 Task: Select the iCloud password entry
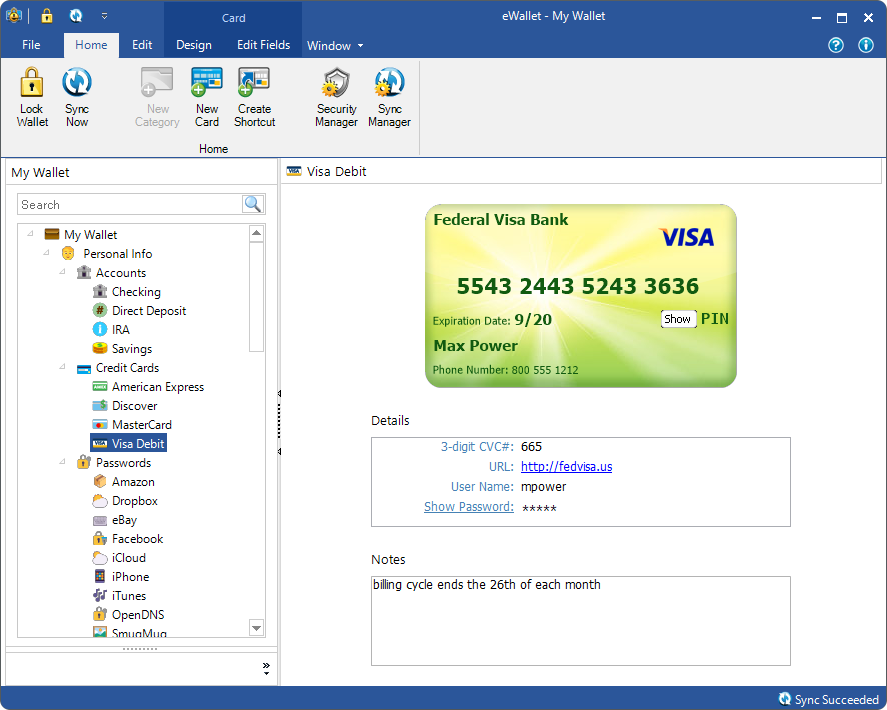[x=129, y=557]
